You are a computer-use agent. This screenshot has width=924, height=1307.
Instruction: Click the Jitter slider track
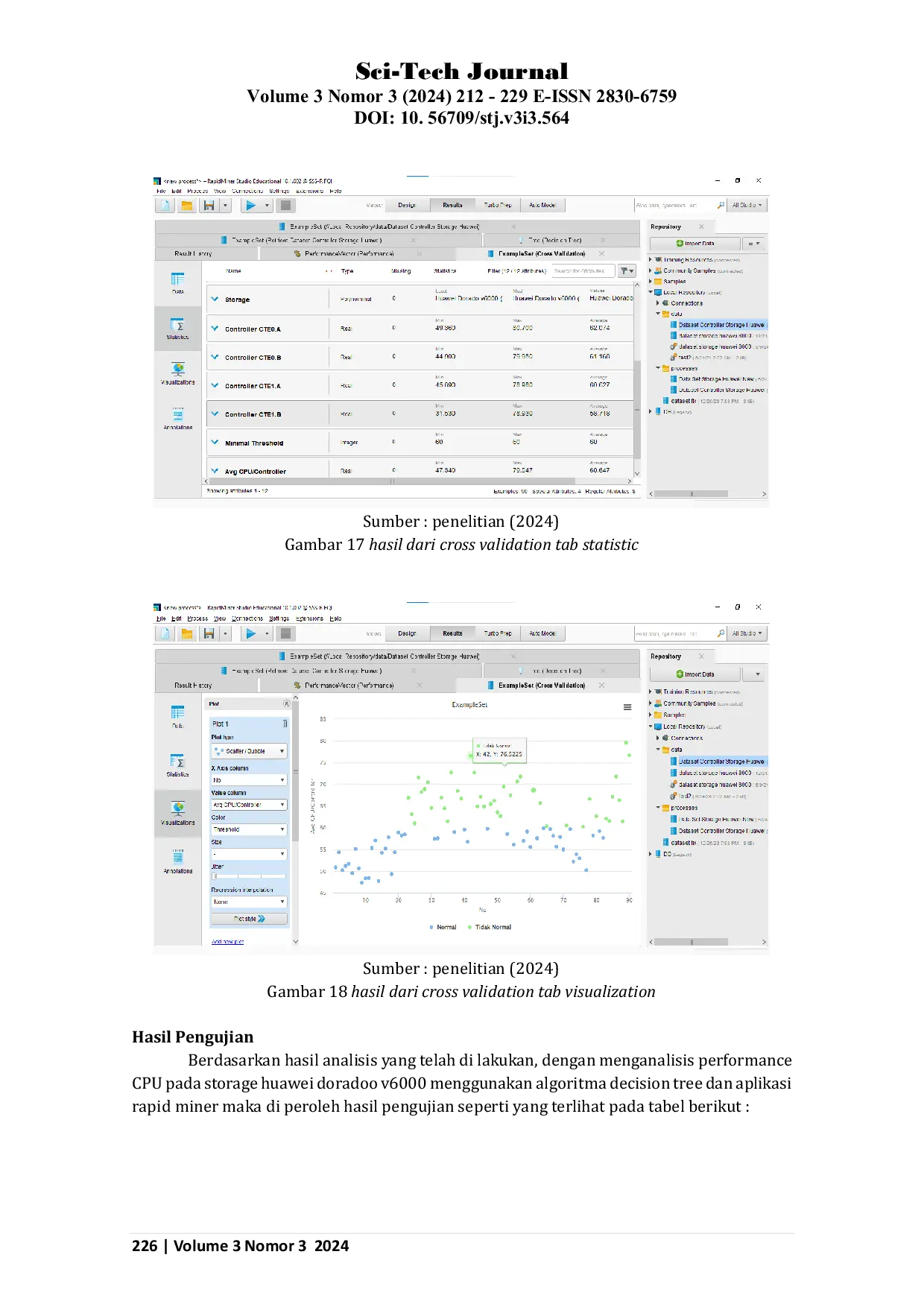tap(249, 876)
